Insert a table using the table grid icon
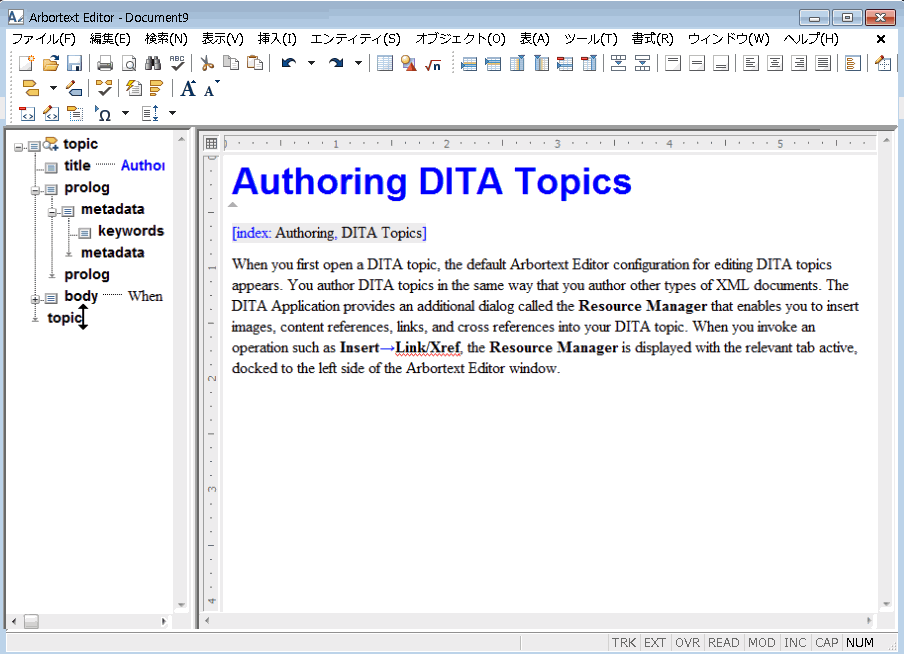 (385, 63)
